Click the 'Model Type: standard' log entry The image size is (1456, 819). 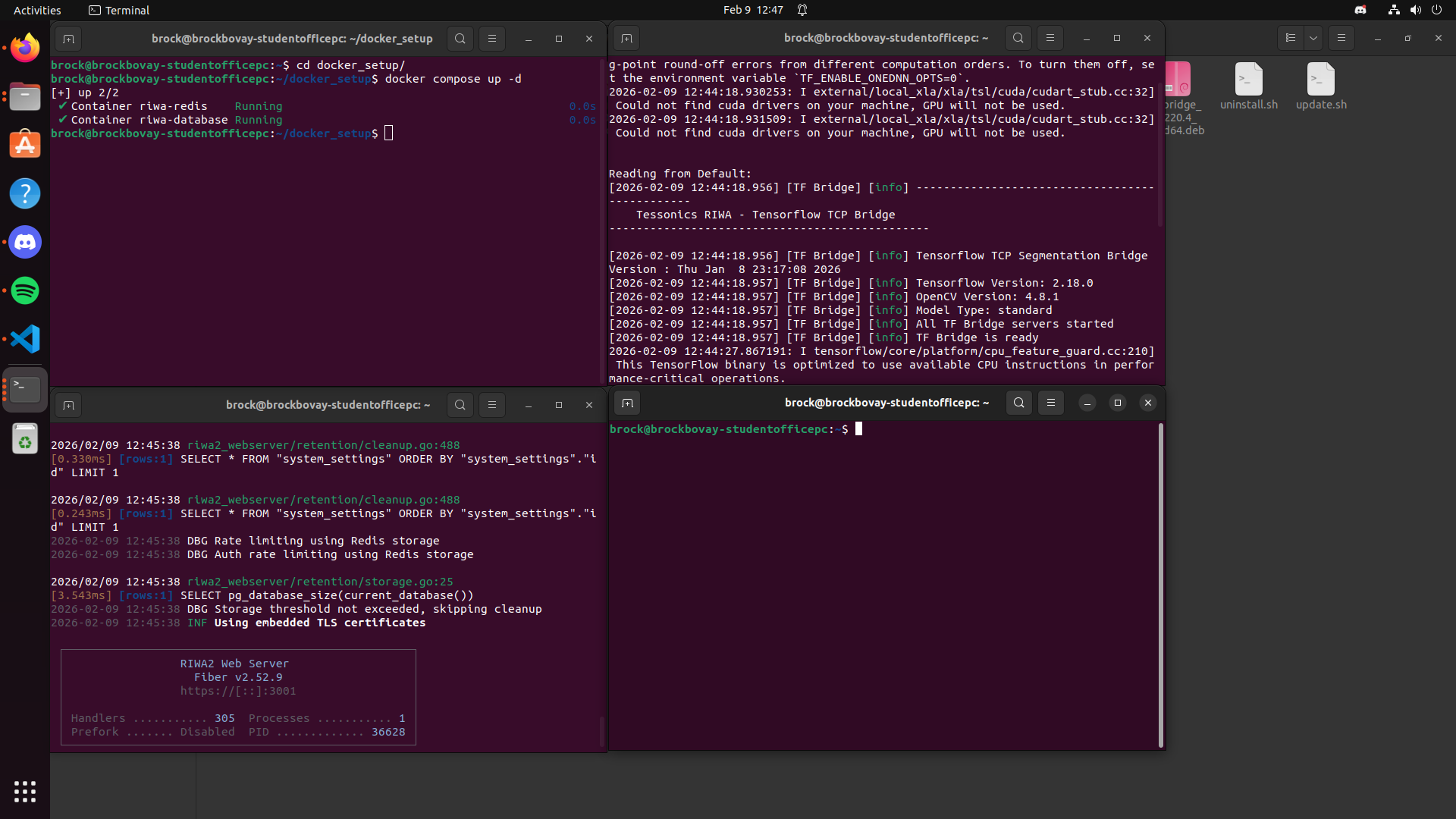(984, 310)
